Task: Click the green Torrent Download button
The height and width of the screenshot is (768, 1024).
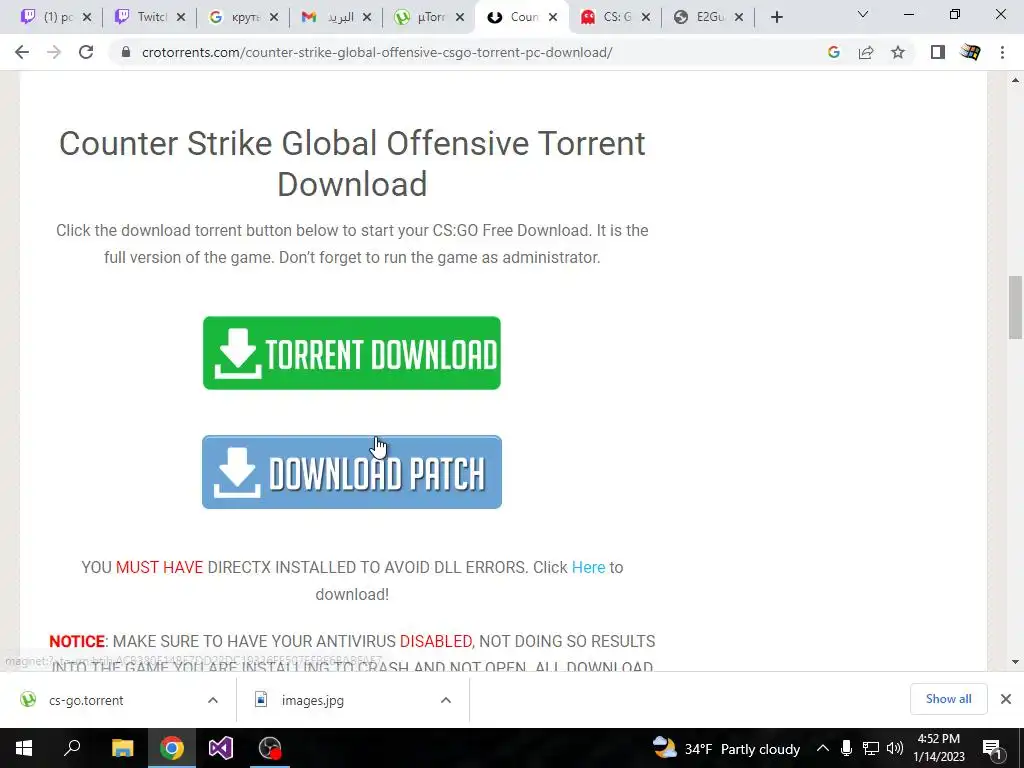Action: tap(352, 353)
